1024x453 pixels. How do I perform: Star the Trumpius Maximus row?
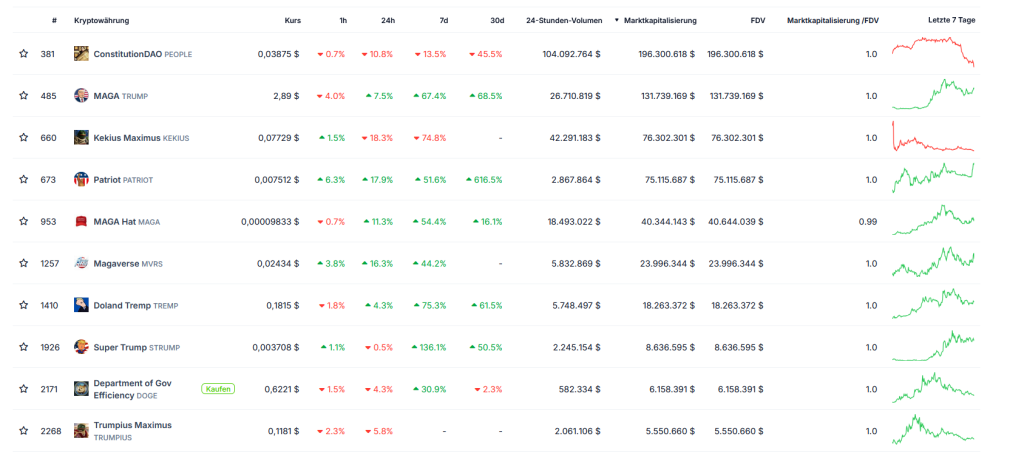coord(24,431)
